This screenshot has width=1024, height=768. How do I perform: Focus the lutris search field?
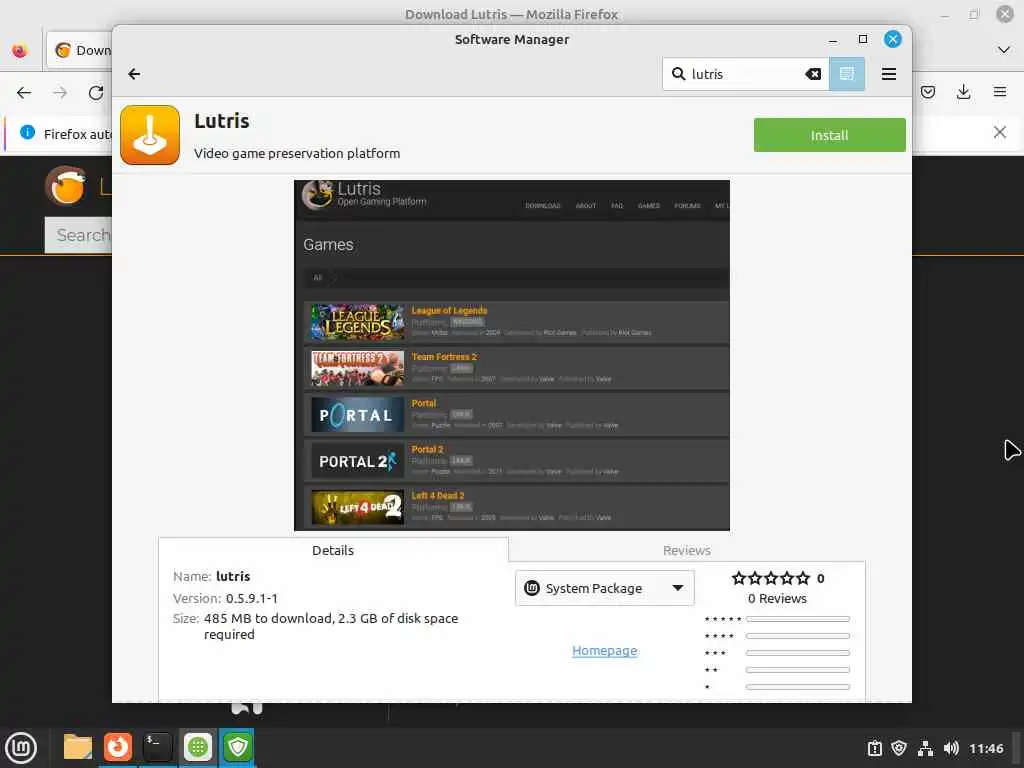click(745, 74)
